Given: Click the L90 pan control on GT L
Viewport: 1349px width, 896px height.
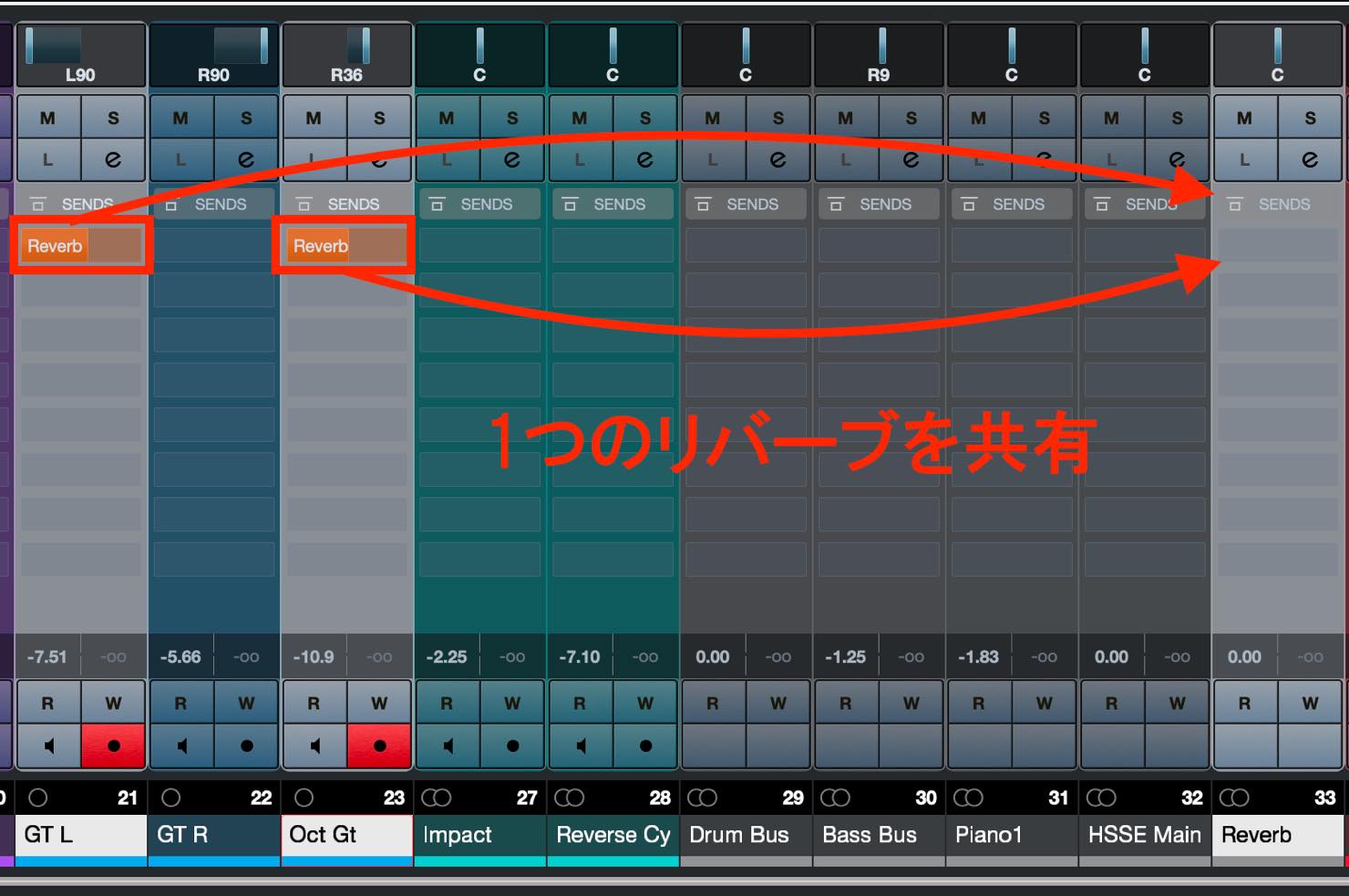Looking at the screenshot, I should click(x=80, y=56).
